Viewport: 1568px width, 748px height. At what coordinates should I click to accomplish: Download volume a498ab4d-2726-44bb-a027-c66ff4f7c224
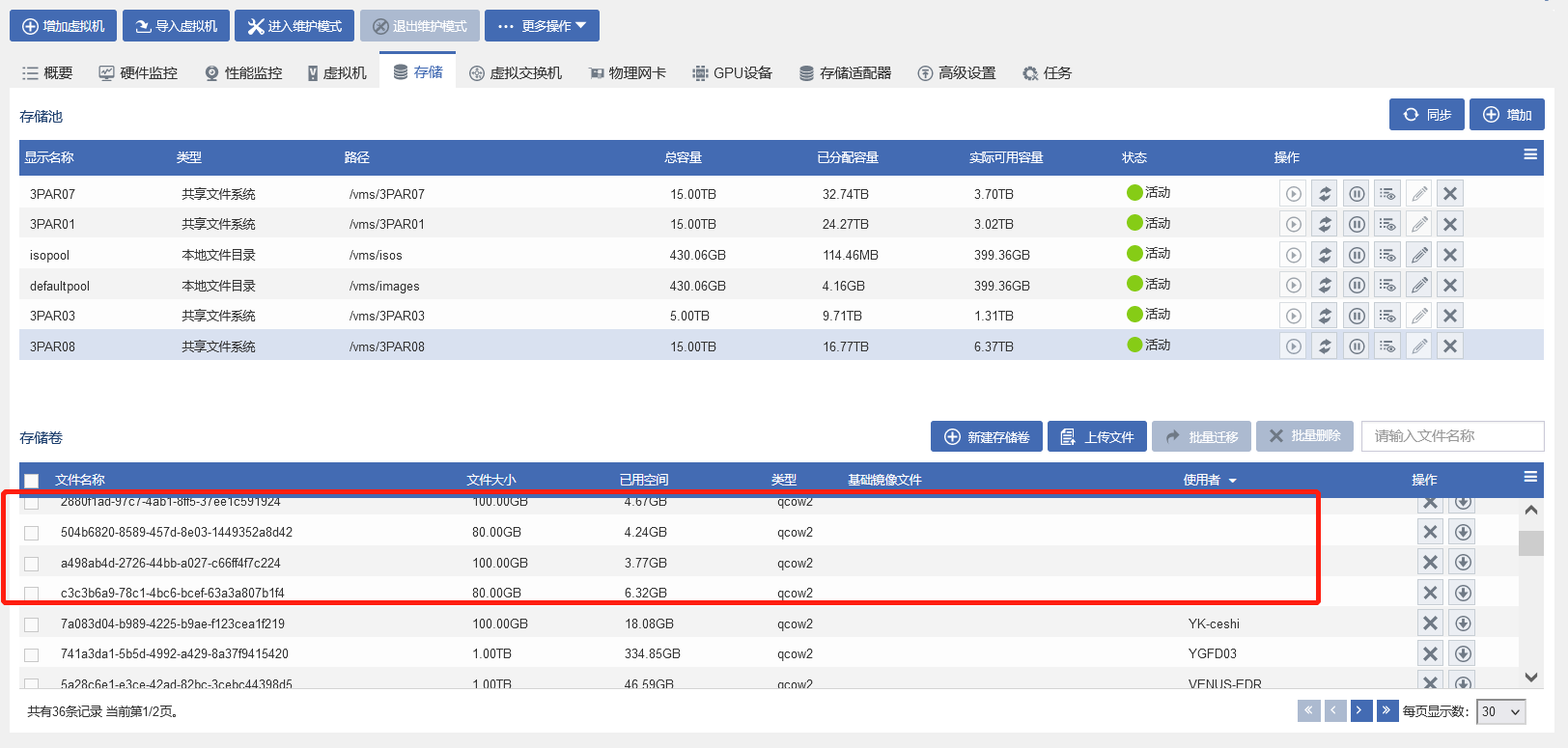(x=1463, y=563)
